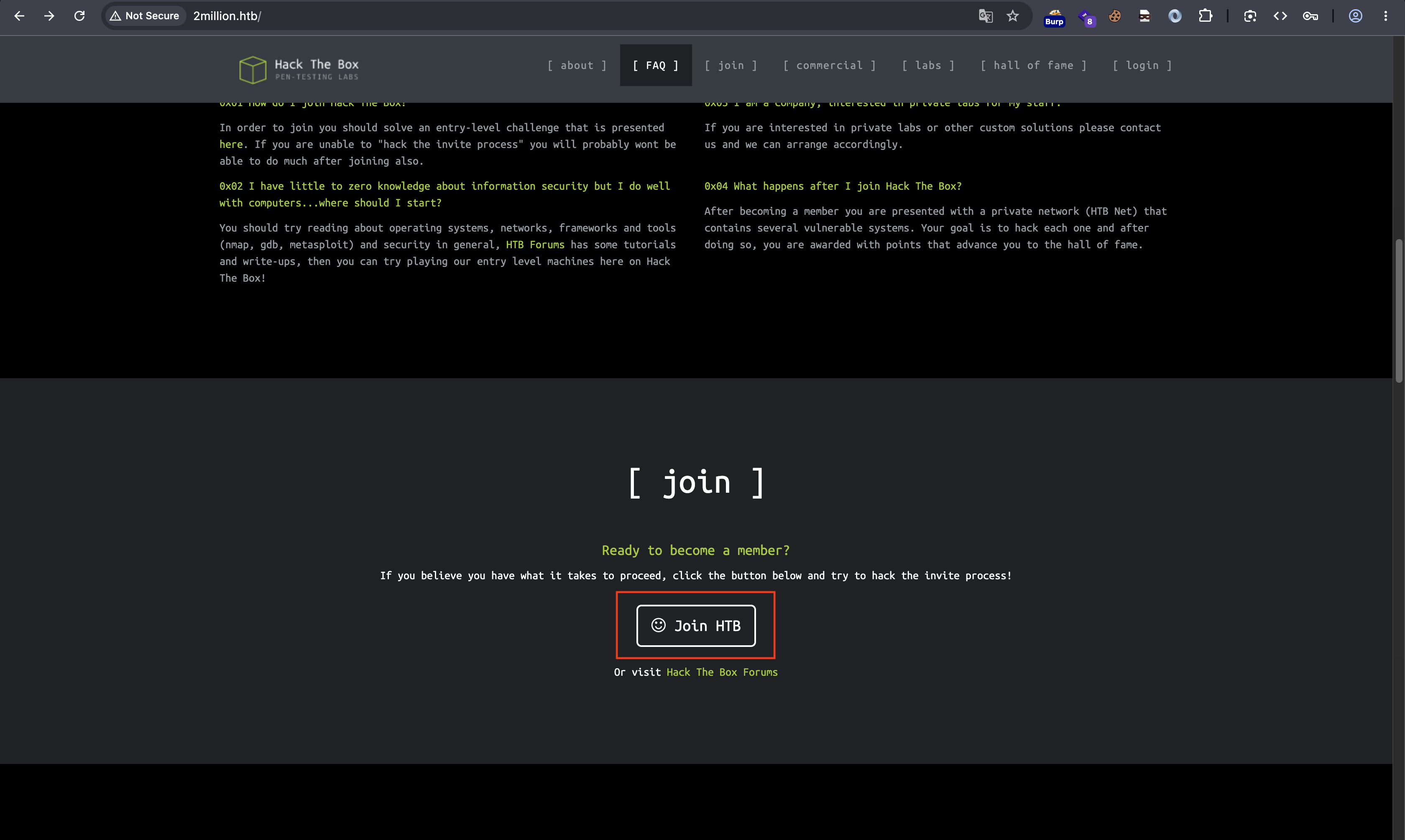
Task: Open the about nav item
Action: pos(577,65)
